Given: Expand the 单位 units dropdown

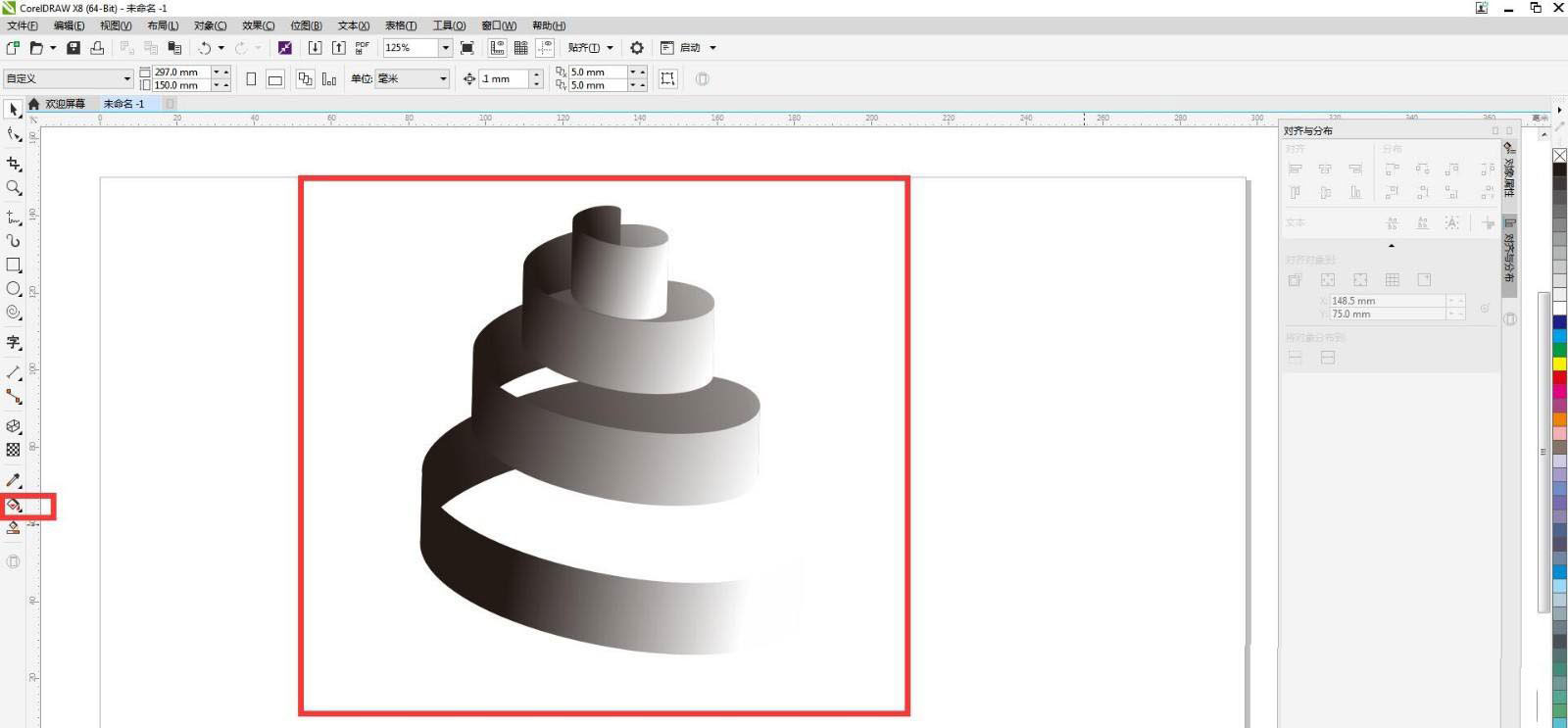Looking at the screenshot, I should click(443, 79).
